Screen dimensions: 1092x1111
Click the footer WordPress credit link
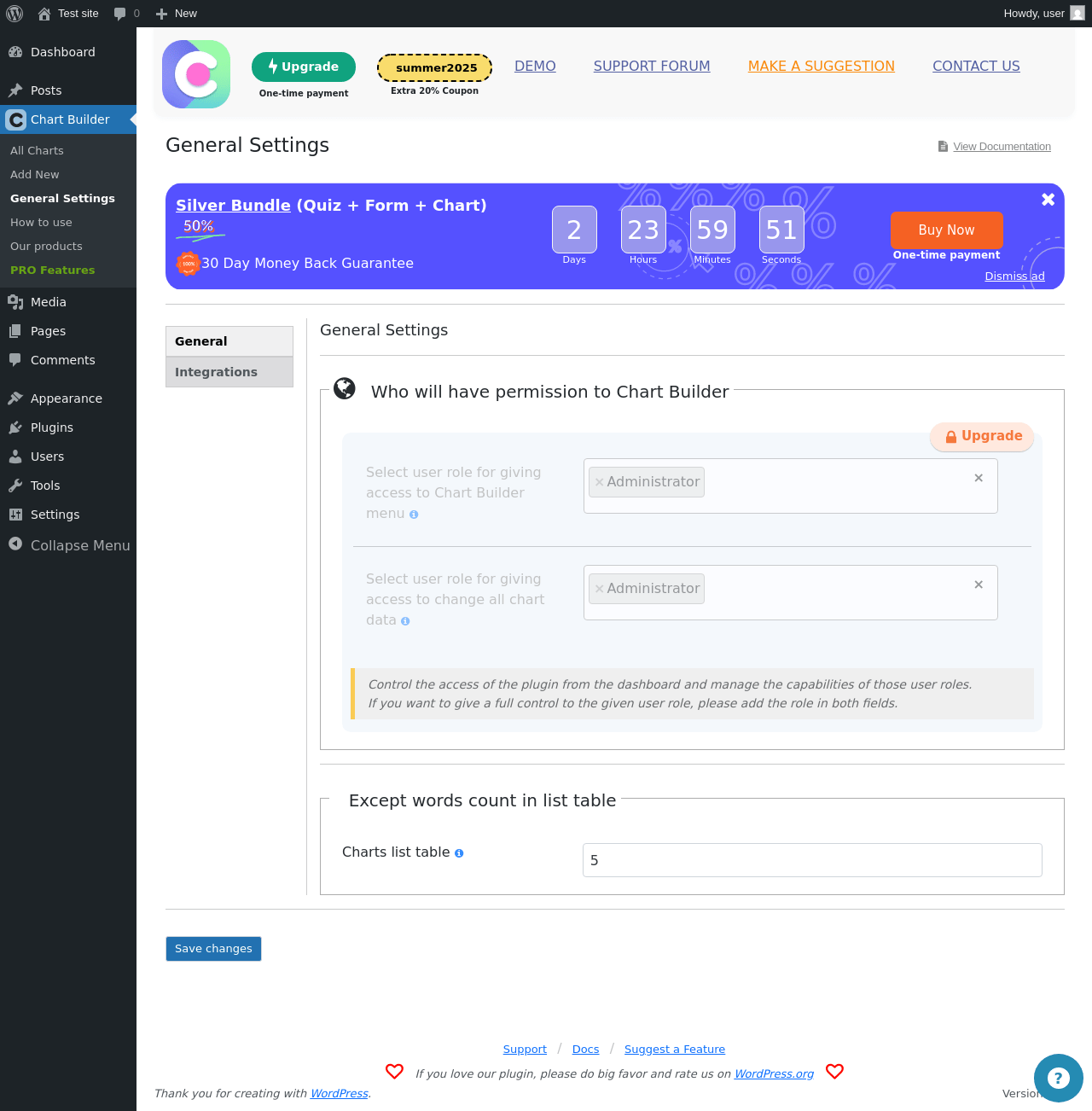coord(339,1093)
